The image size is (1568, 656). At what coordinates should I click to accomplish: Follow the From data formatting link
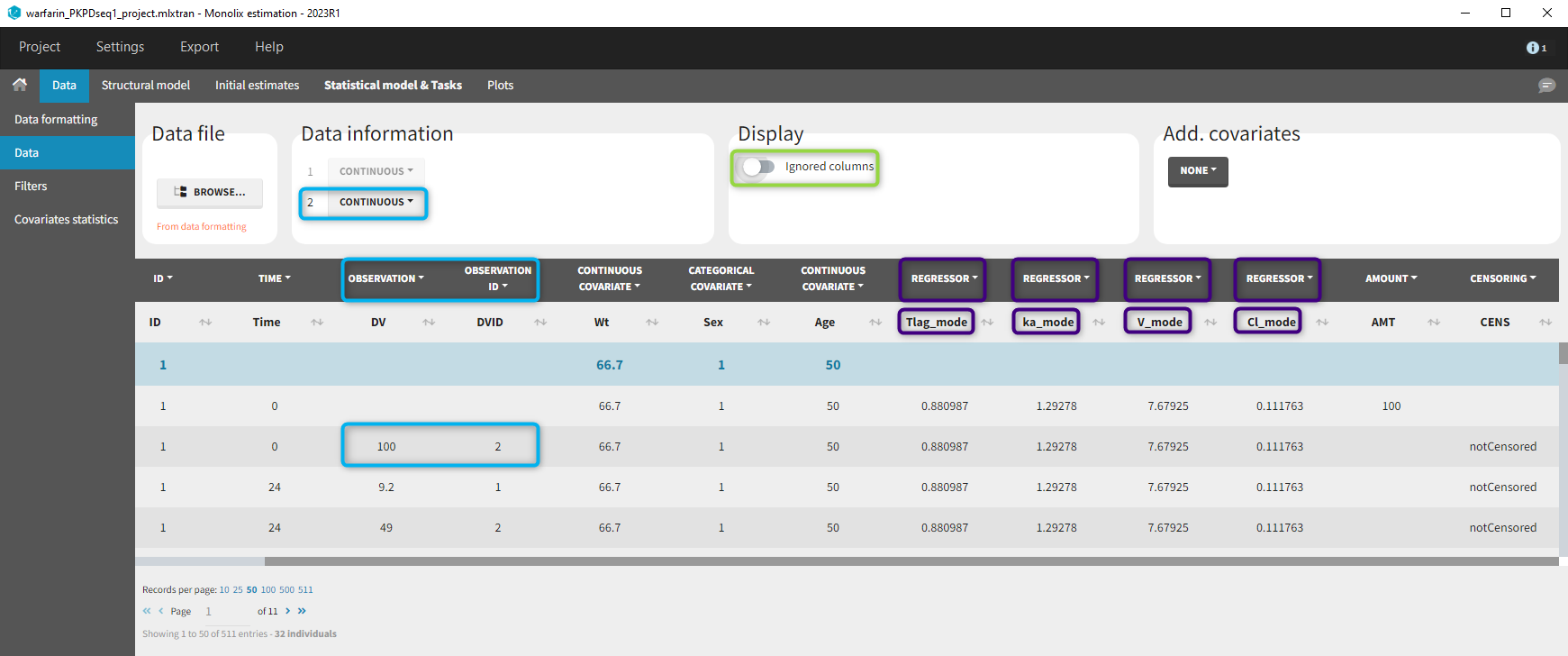201,227
